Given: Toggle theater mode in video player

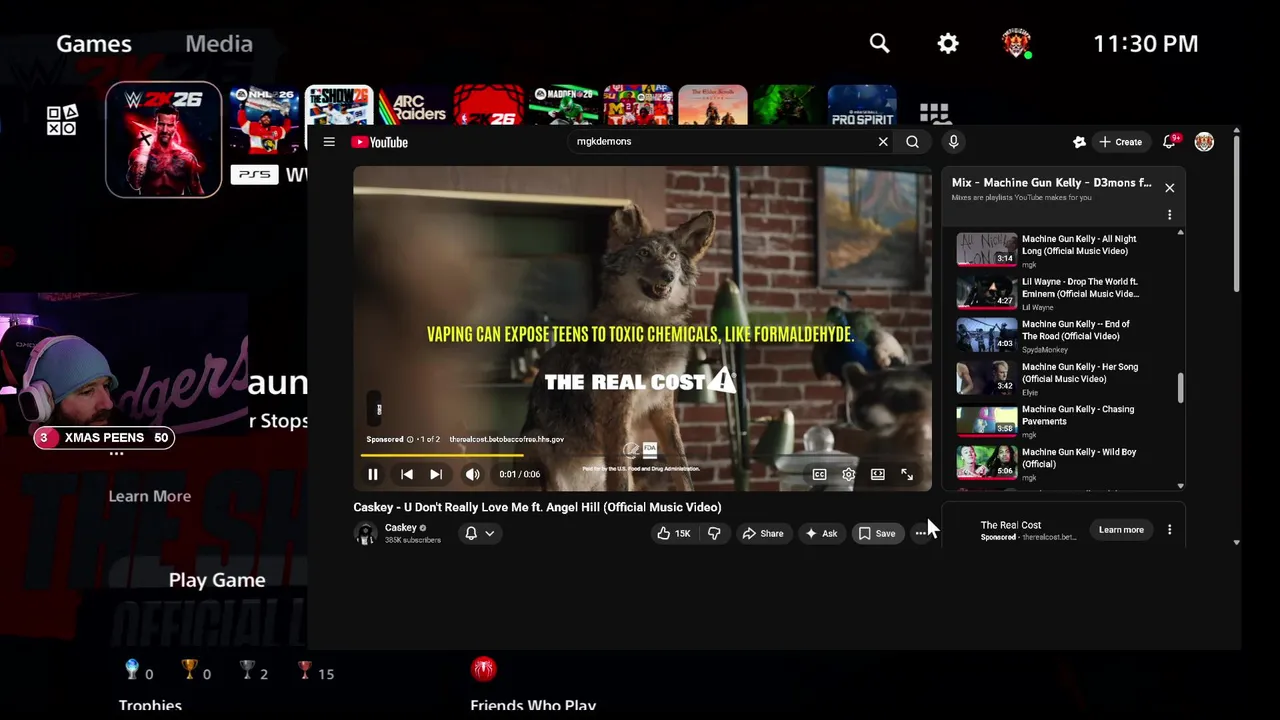Looking at the screenshot, I should pyautogui.click(x=877, y=474).
